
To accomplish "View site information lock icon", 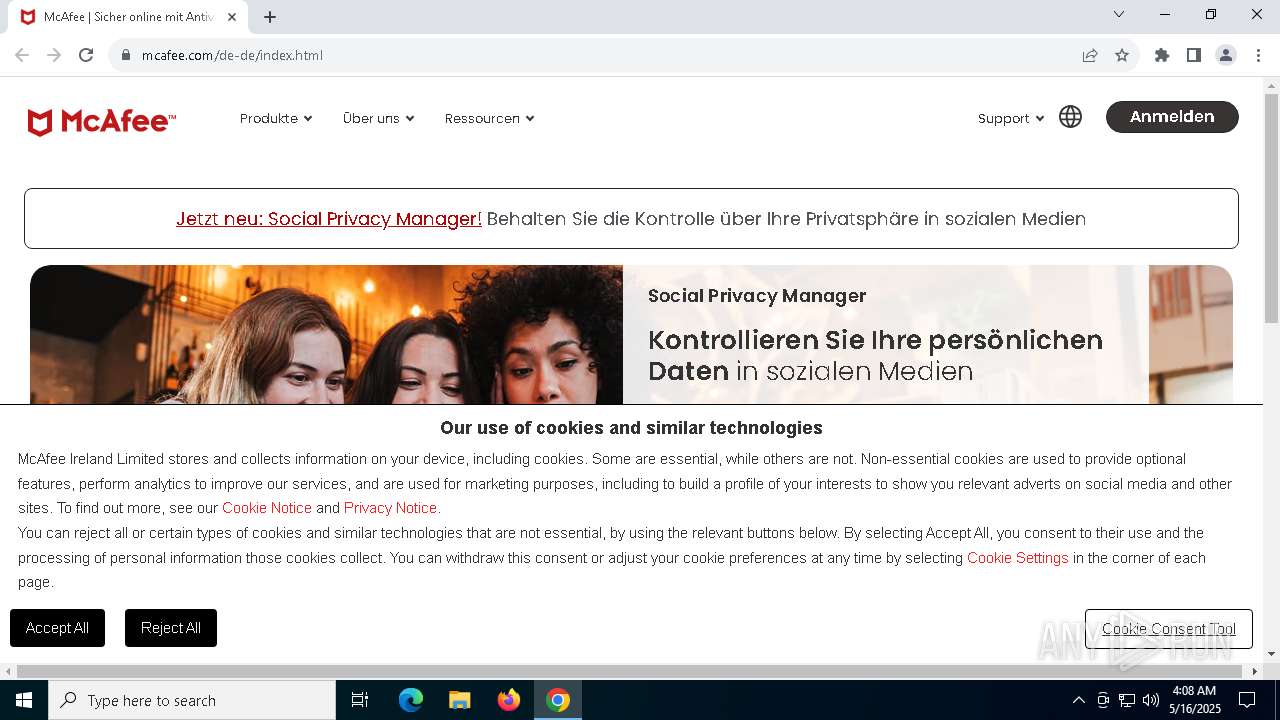I will pos(126,55).
